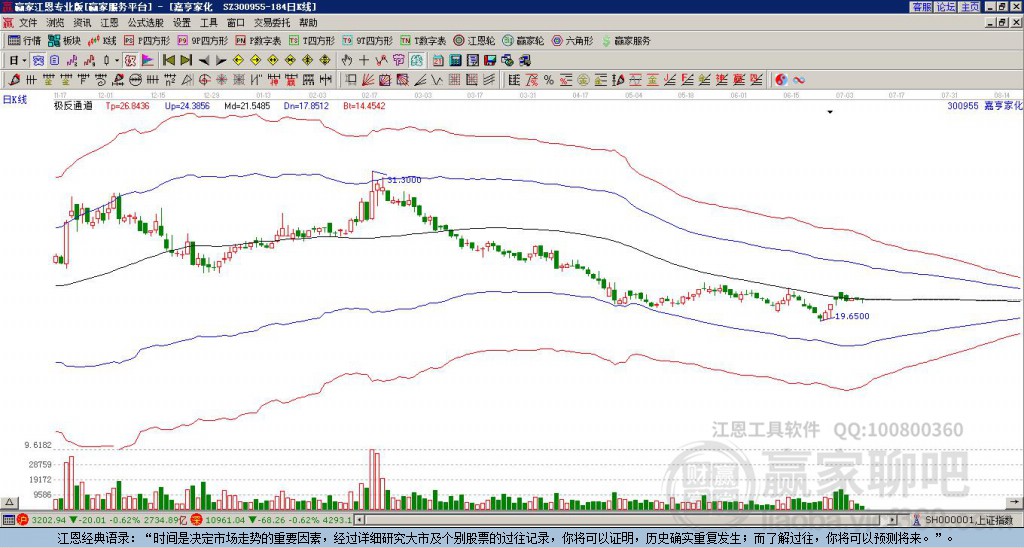Screen dimensions: 1024x548
Task: Toggle the highlighted butterfly view button
Action: 39,61
